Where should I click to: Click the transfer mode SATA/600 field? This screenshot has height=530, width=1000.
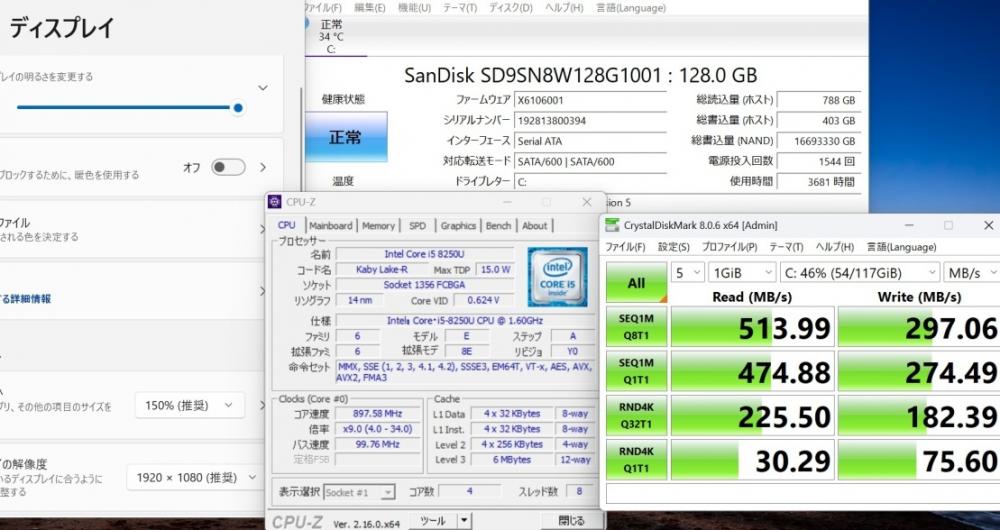pos(591,161)
